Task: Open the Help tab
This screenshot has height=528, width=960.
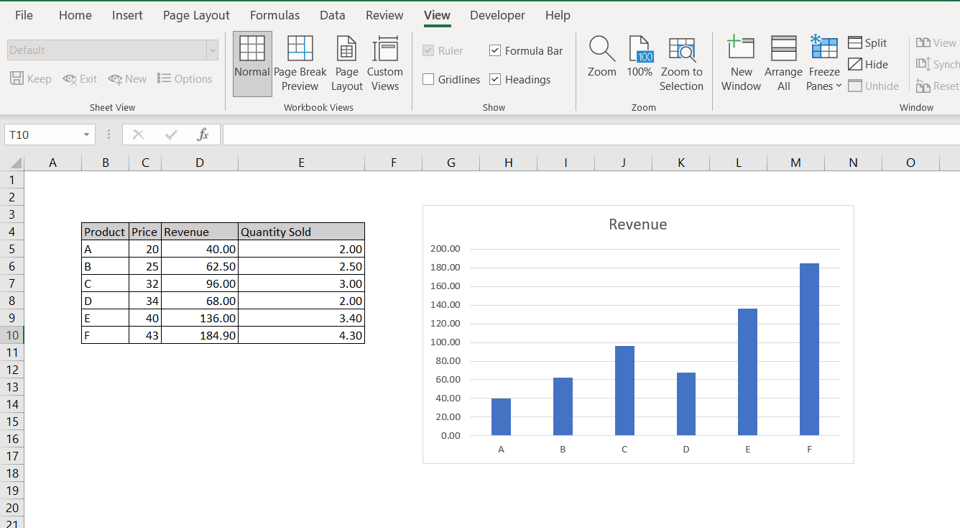Action: 558,15
